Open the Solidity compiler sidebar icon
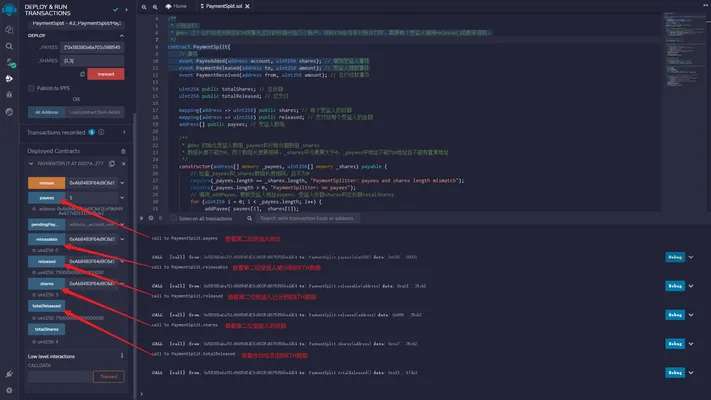711x400 pixels. 10,63
